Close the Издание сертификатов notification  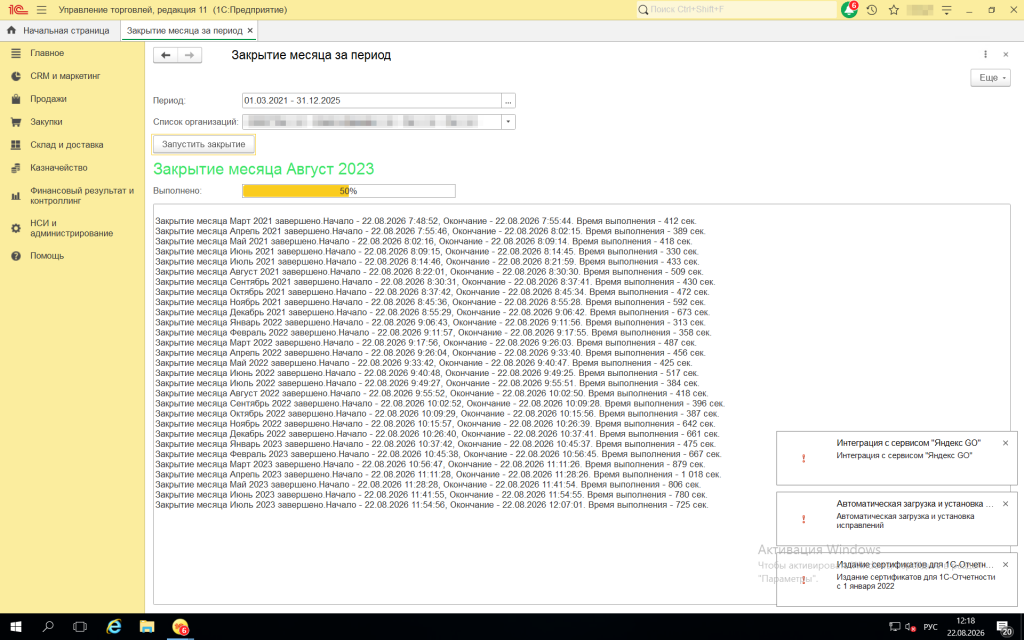pos(1006,564)
